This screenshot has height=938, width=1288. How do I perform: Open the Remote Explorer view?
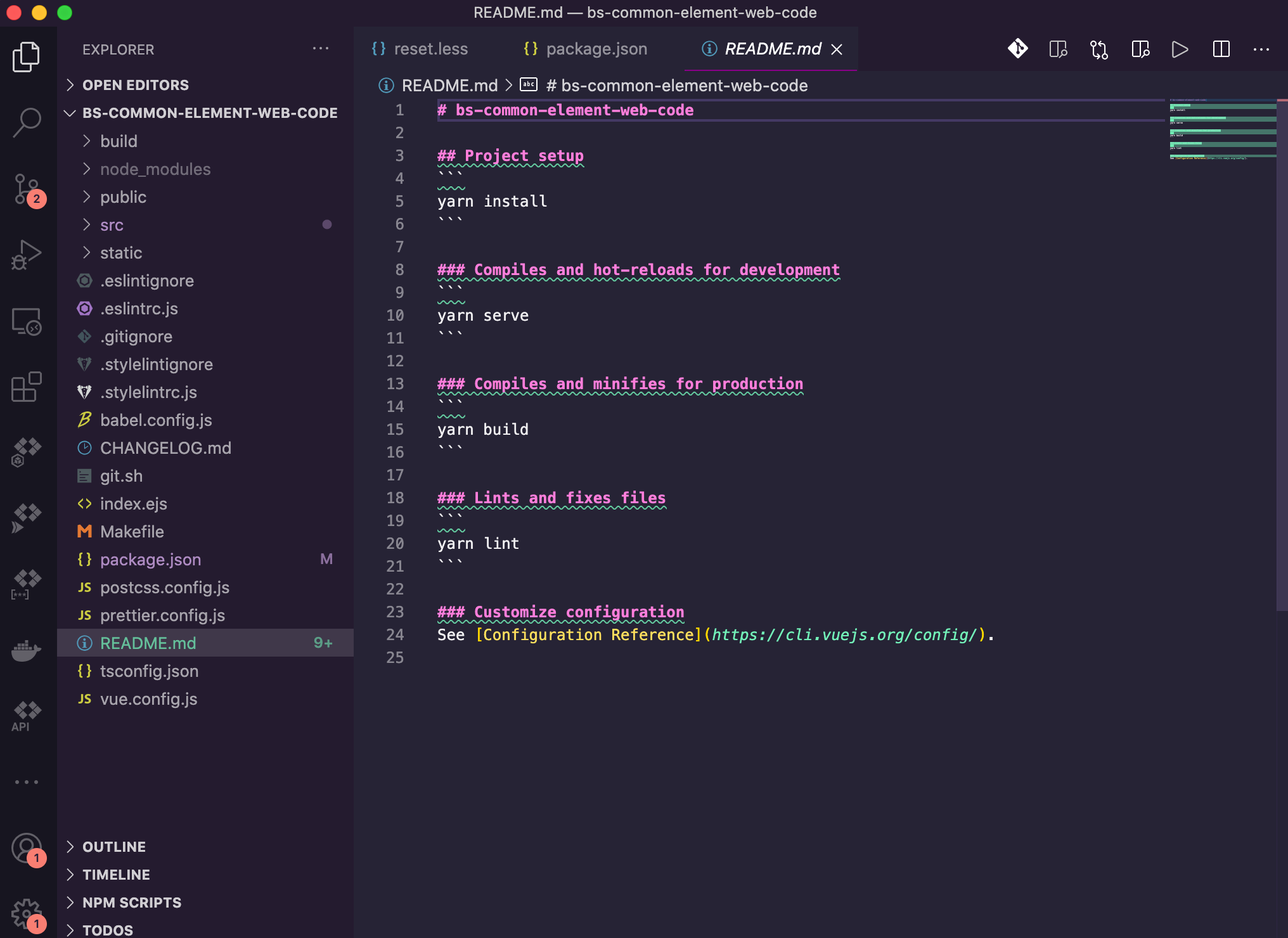(x=27, y=321)
